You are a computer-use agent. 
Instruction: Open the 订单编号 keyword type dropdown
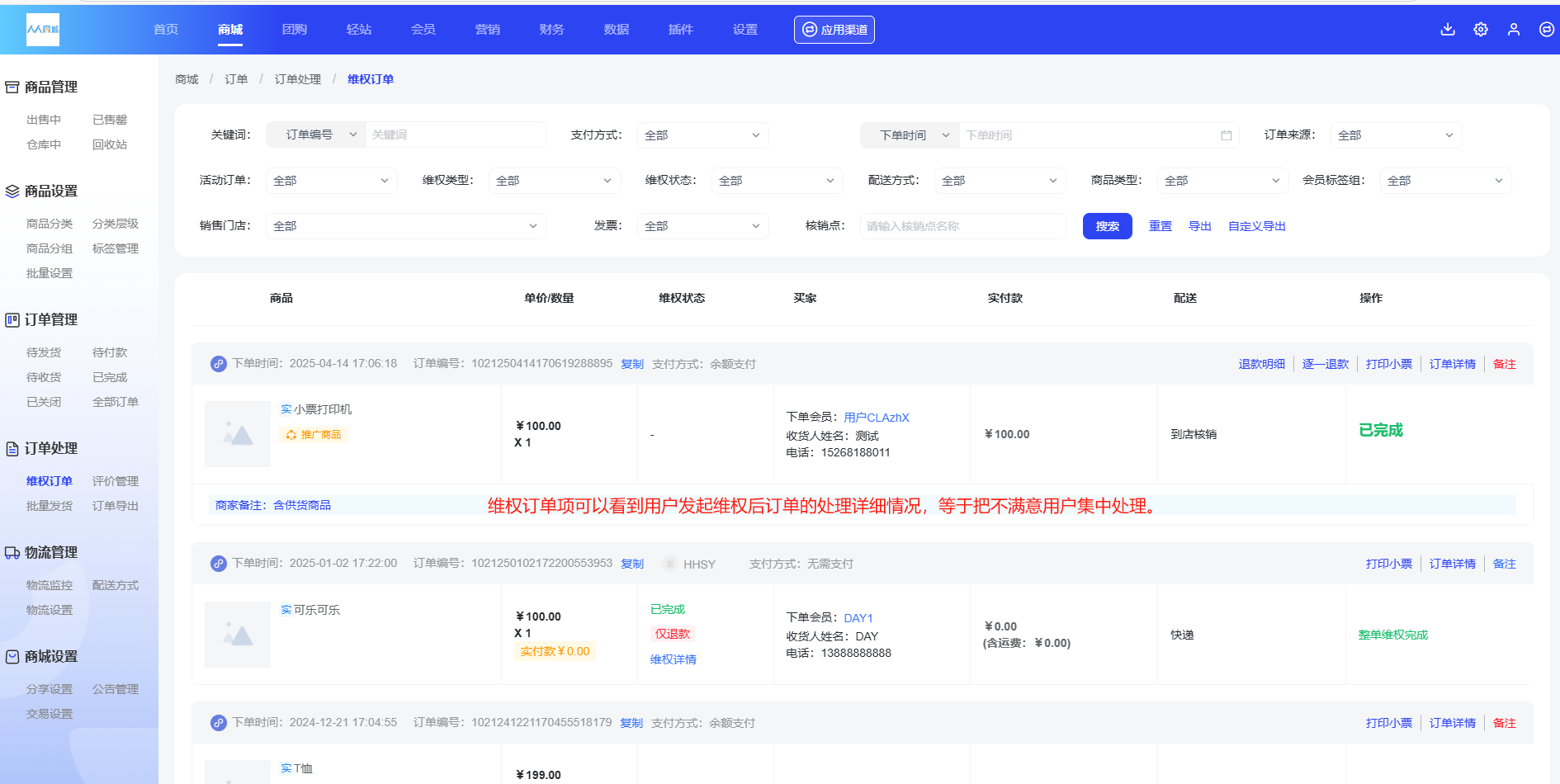pos(316,135)
